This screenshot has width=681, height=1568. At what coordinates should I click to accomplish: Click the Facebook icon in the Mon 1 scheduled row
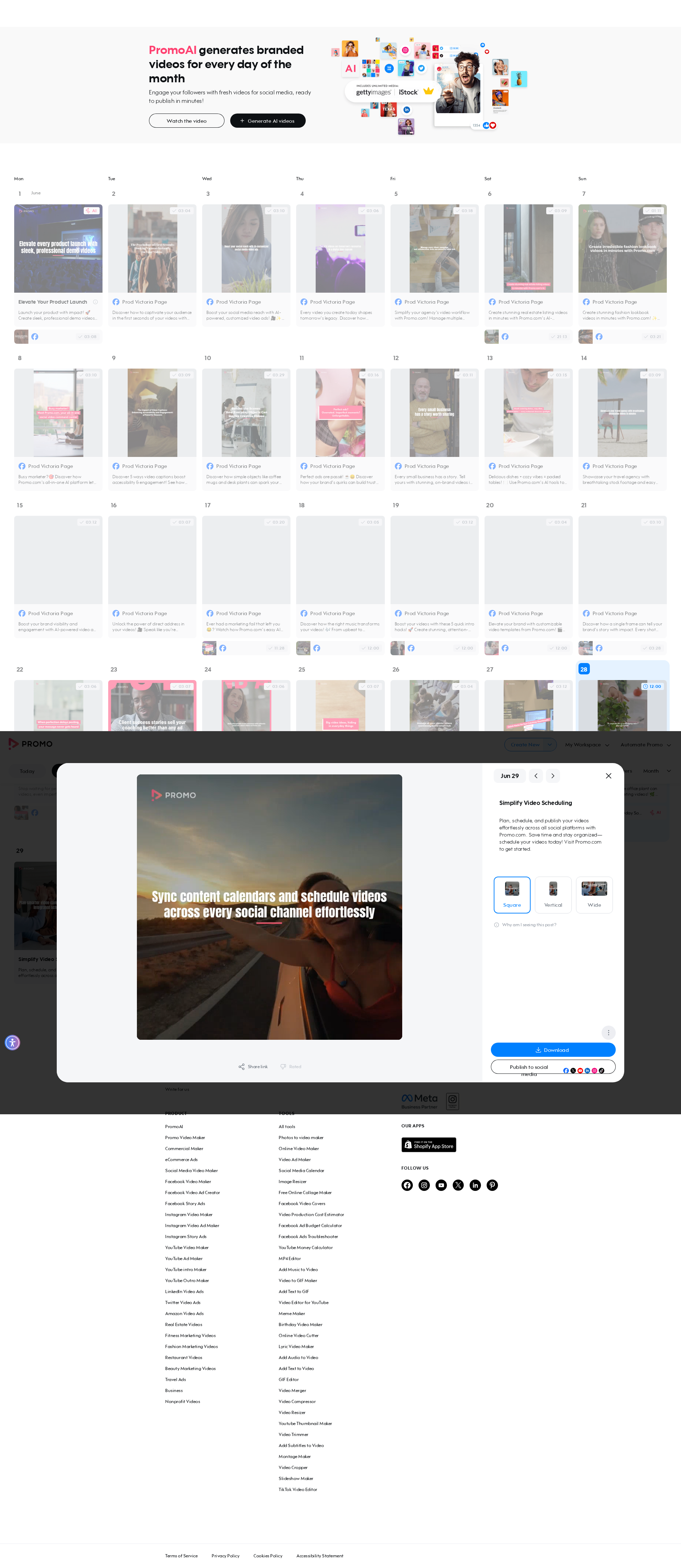(x=35, y=337)
